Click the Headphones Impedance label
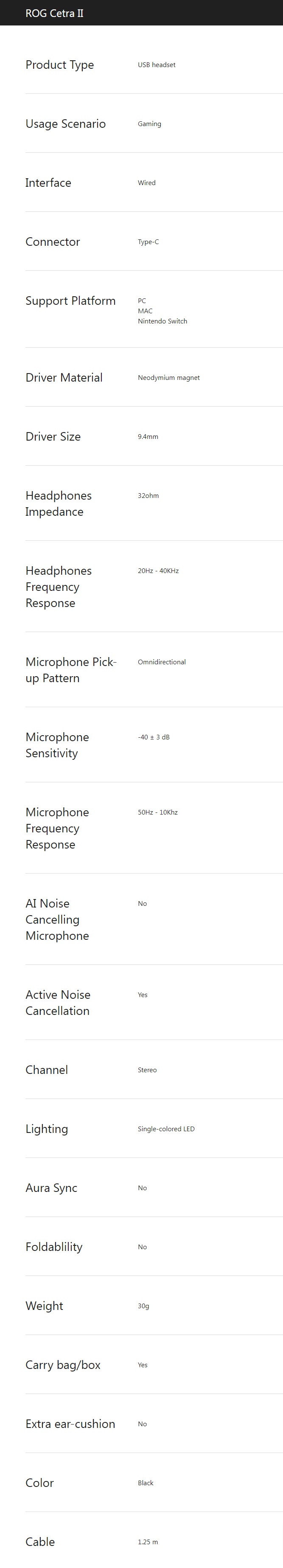The image size is (283, 1568). pos(59,503)
